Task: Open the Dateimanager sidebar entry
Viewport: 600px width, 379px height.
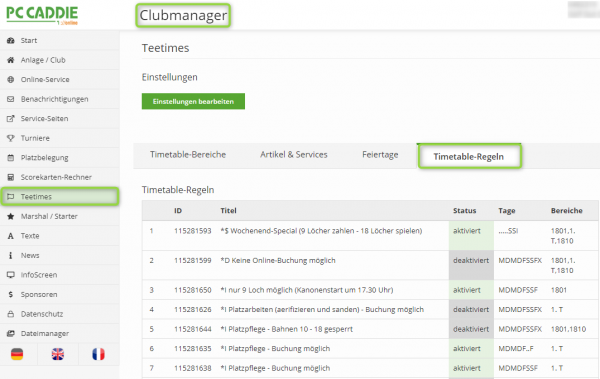Action: (x=60, y=333)
